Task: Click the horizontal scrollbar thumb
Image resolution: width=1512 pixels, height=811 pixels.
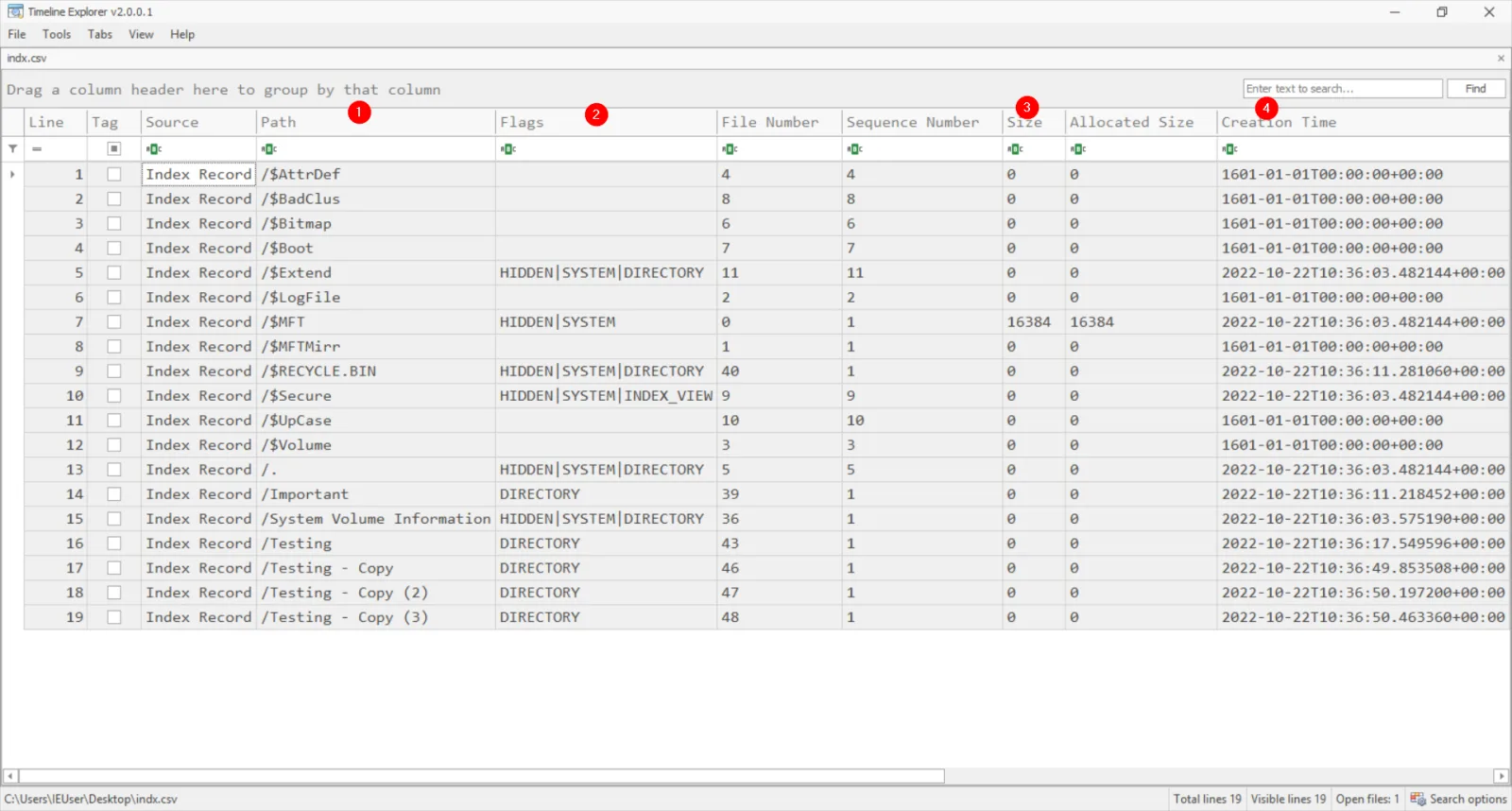Action: coord(482,776)
